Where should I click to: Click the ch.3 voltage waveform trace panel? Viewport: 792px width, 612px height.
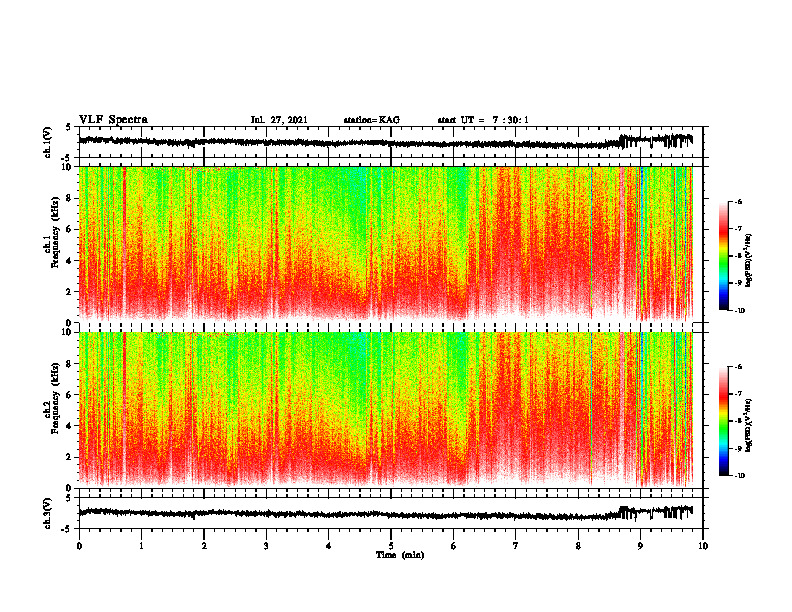[391, 513]
